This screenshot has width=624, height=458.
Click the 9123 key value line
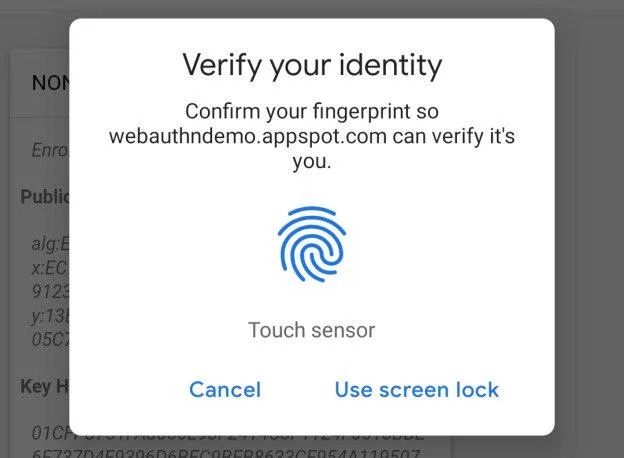(49, 288)
